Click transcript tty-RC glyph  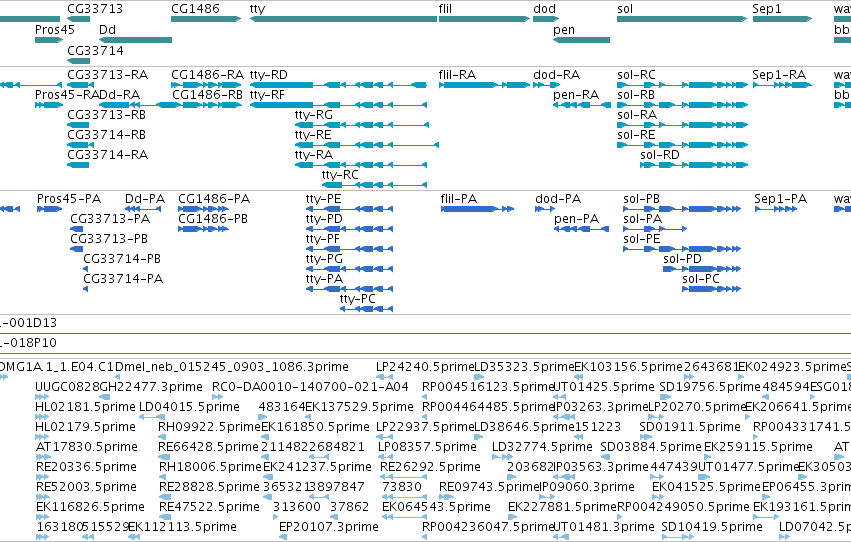(374, 185)
